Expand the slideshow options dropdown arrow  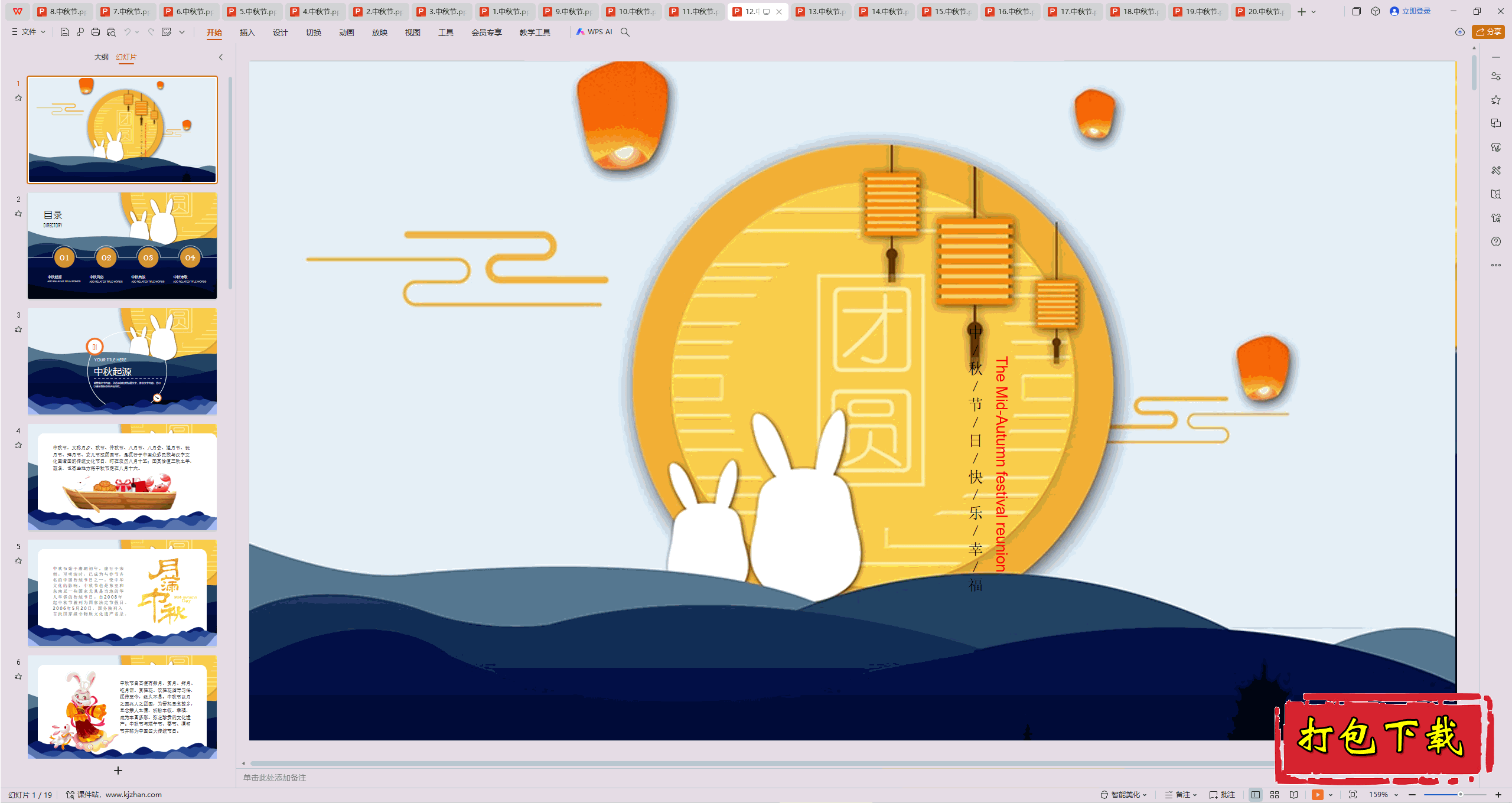1331,795
